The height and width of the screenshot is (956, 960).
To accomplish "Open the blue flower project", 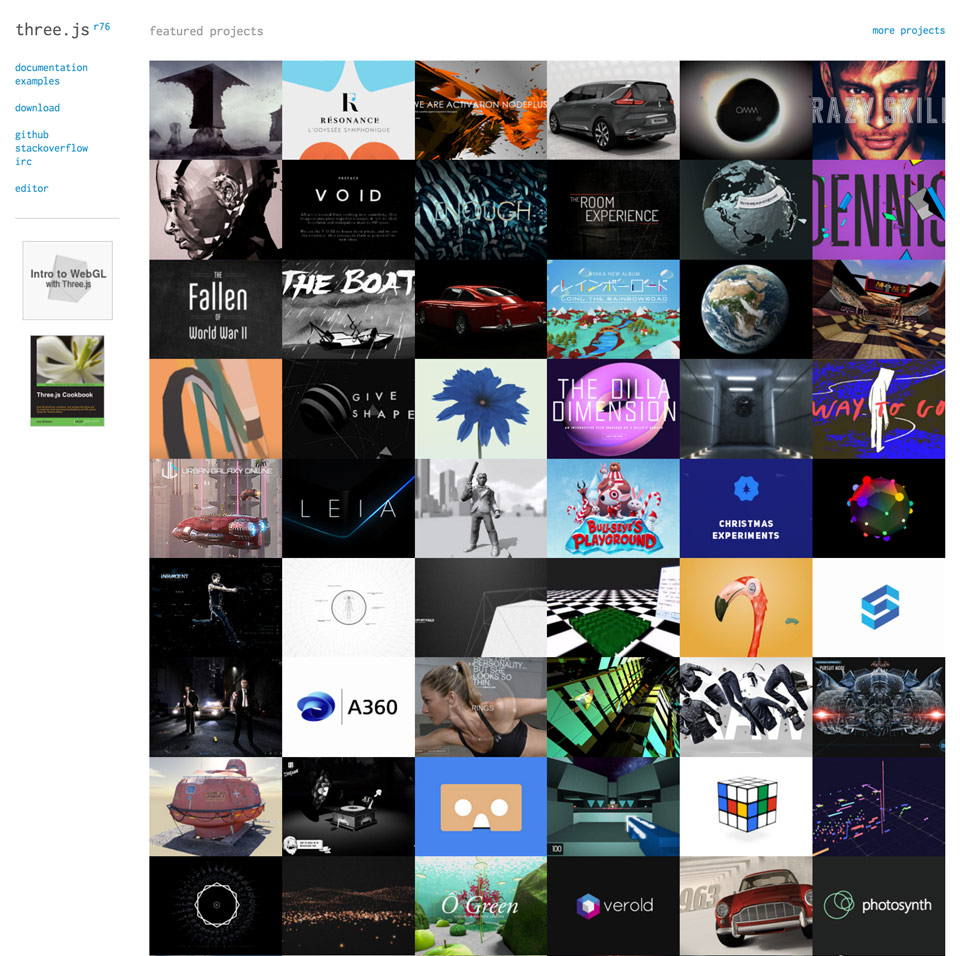I will [481, 409].
